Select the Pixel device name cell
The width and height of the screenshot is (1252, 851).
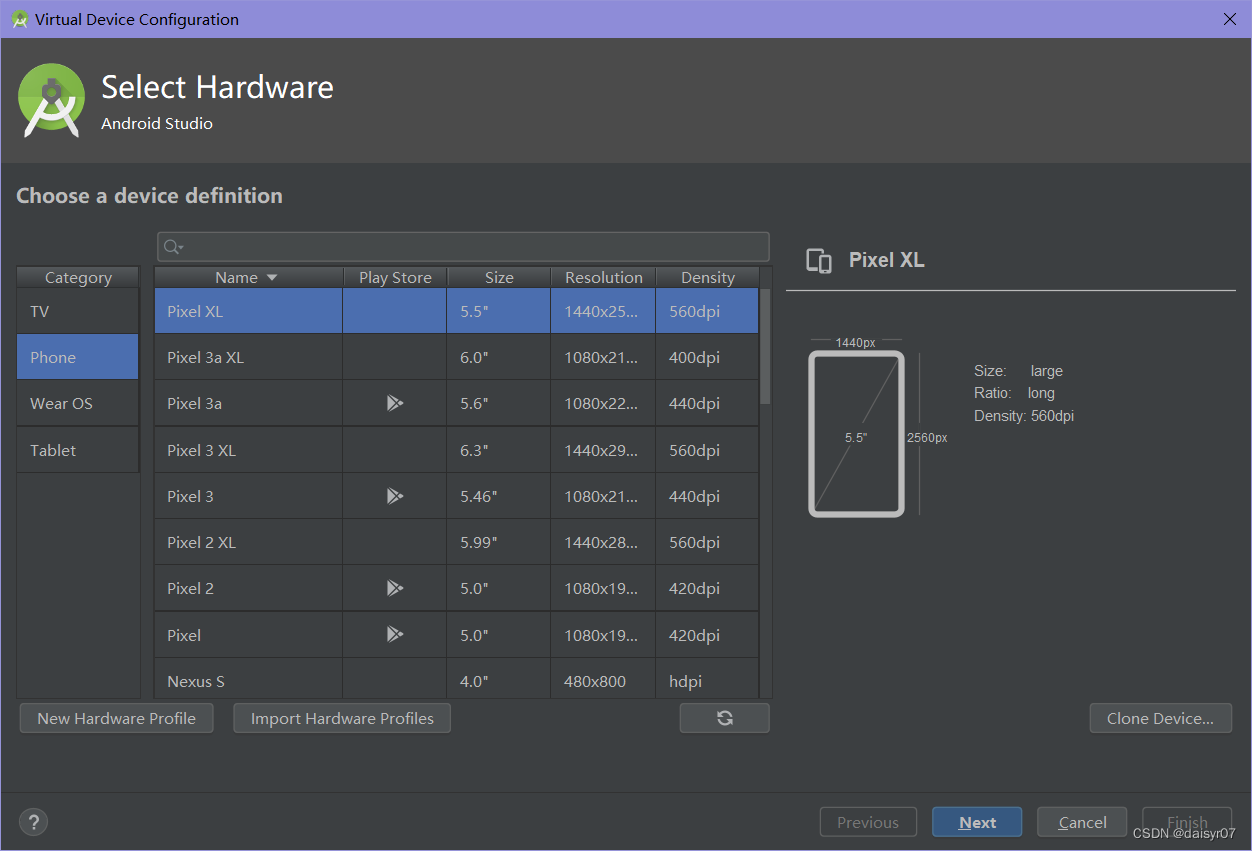[248, 634]
